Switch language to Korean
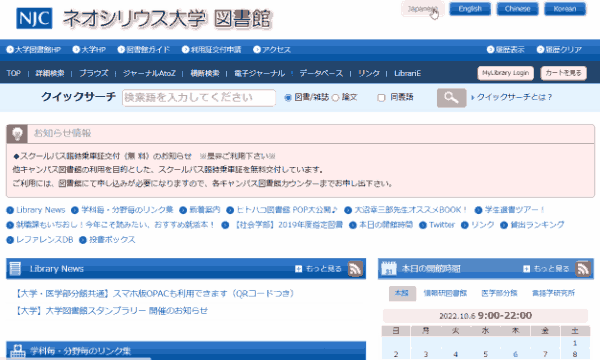Viewport: 600px width, 360px height. pos(565,9)
